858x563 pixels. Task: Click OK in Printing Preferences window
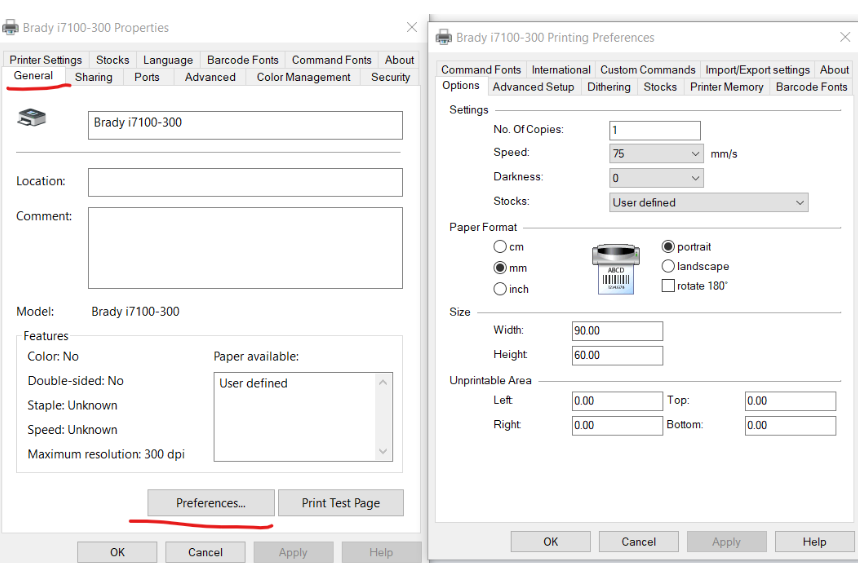[550, 542]
